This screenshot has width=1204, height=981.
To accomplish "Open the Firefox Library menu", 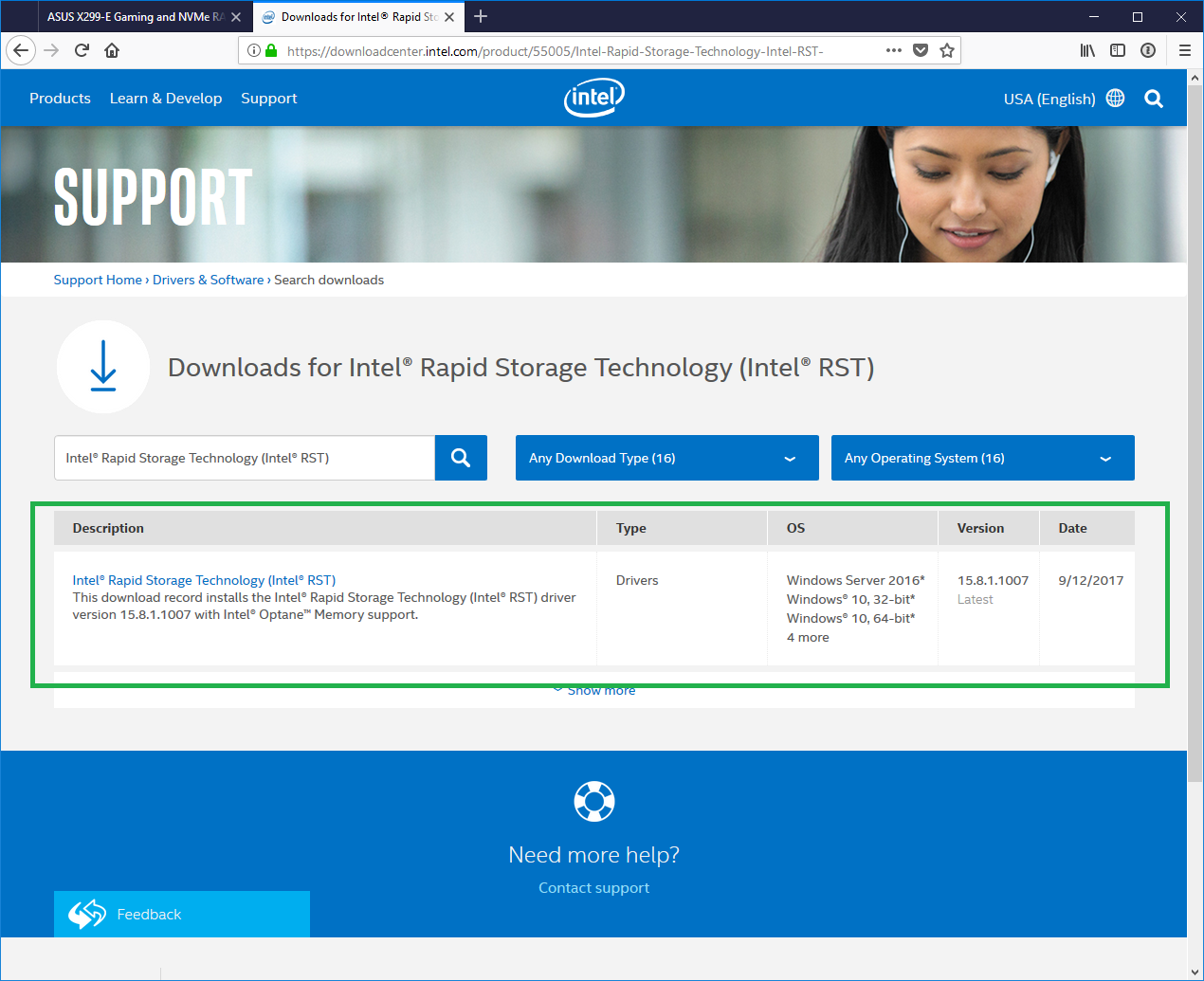I will point(1087,51).
